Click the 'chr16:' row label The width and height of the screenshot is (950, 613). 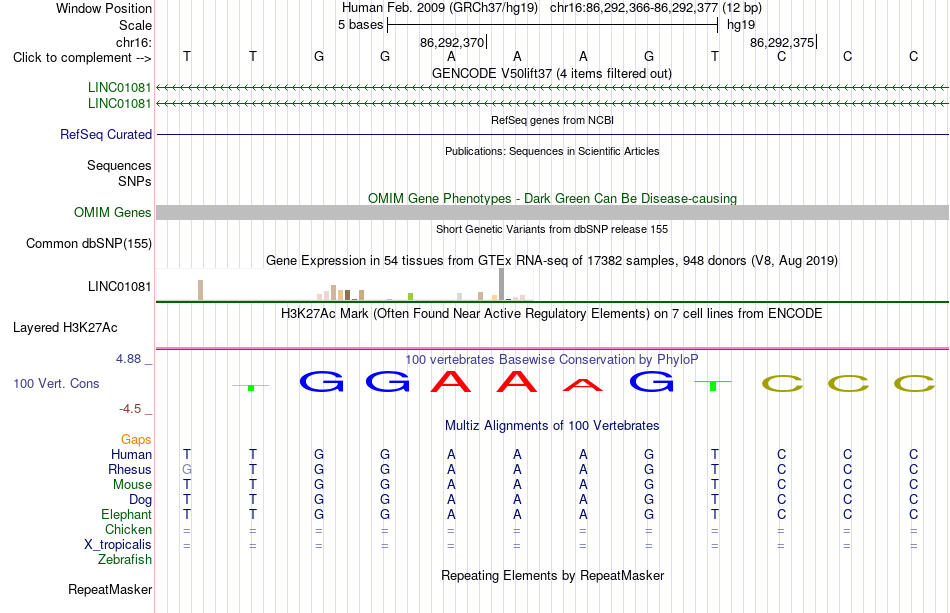[133, 42]
